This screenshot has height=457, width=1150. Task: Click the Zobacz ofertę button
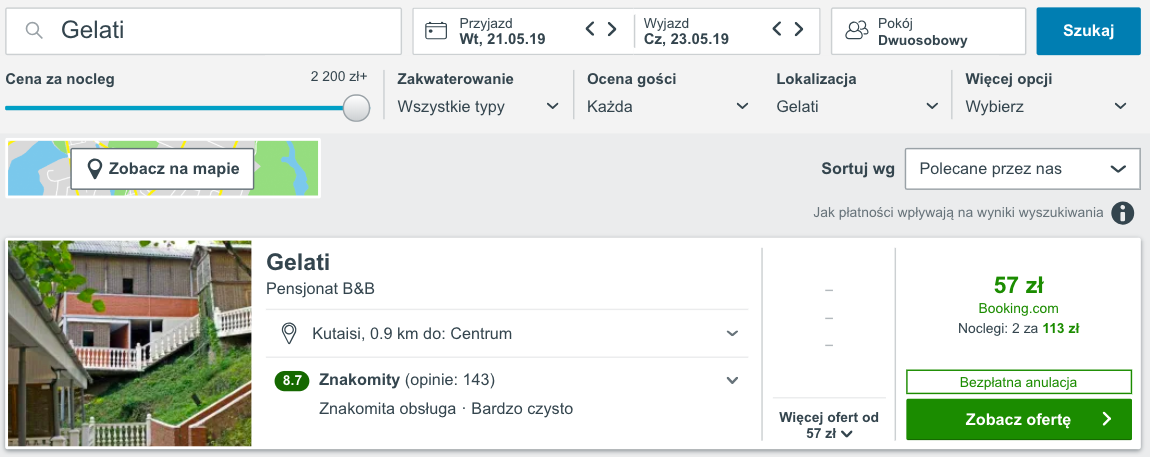click(x=1019, y=419)
